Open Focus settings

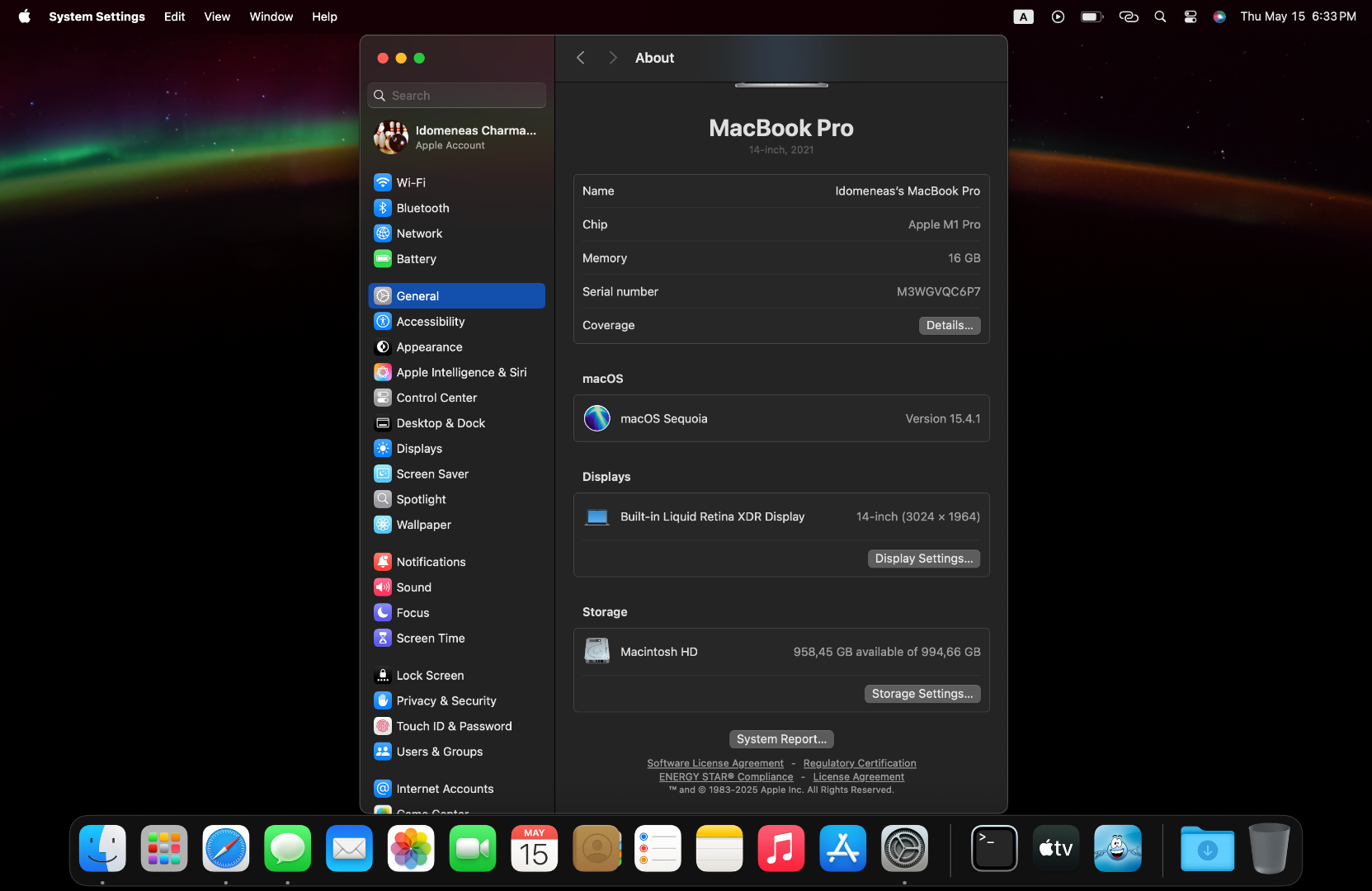[x=456, y=613]
